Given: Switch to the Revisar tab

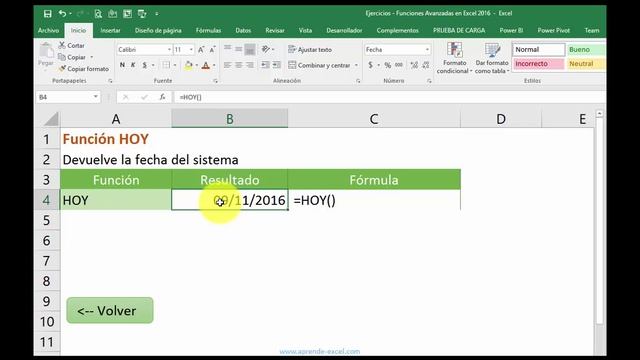Looking at the screenshot, I should coord(275,30).
